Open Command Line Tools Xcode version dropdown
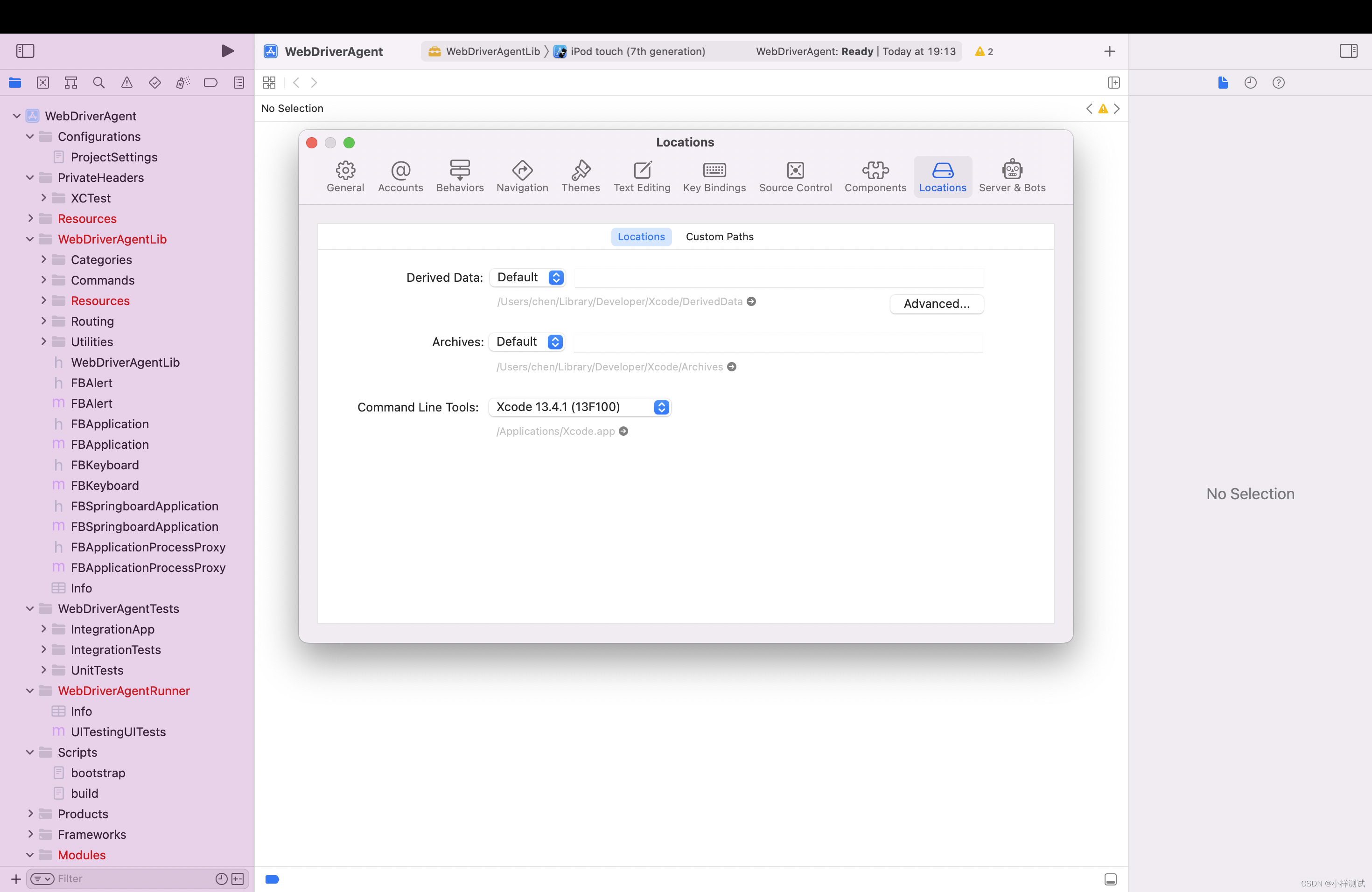Screen dimensions: 1372x892 click(x=579, y=407)
